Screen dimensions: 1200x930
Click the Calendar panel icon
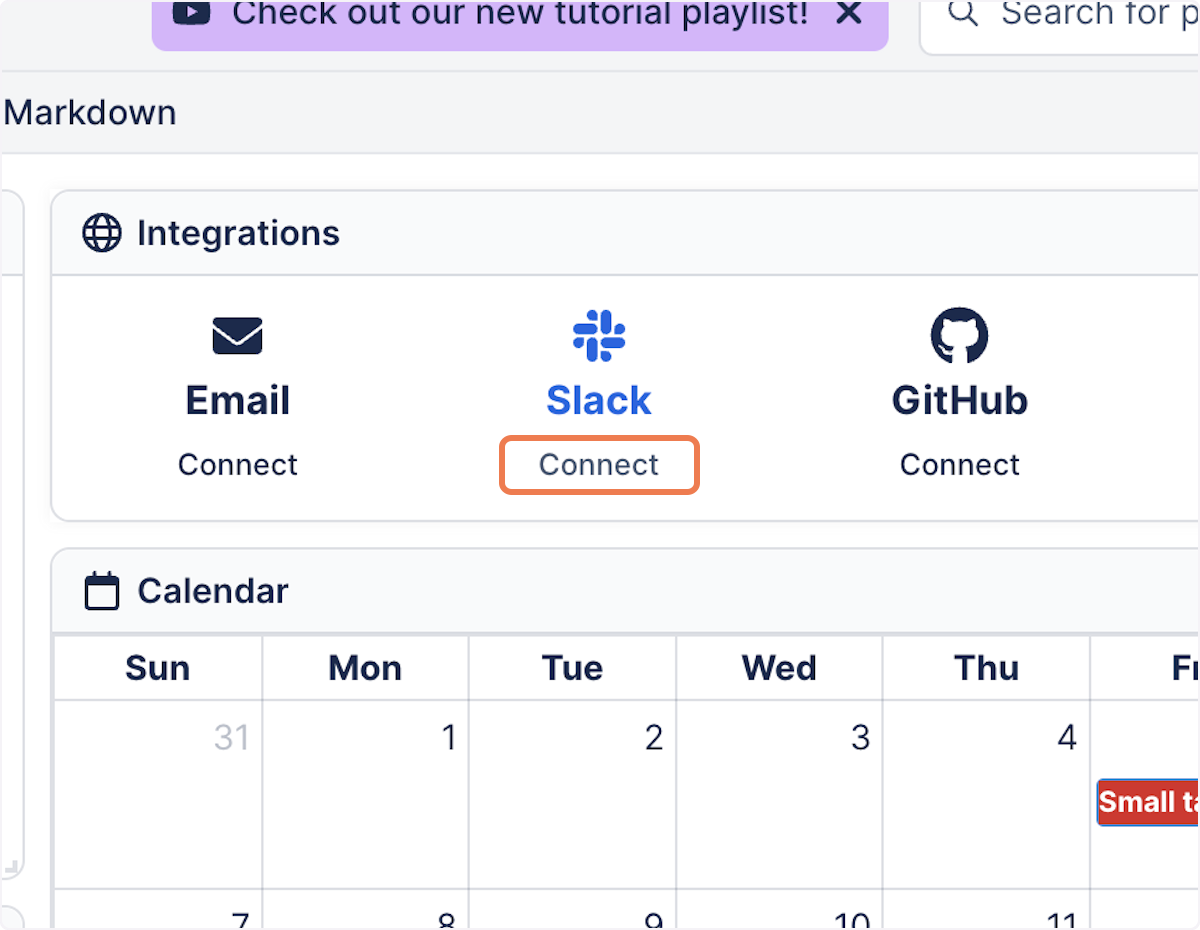102,591
